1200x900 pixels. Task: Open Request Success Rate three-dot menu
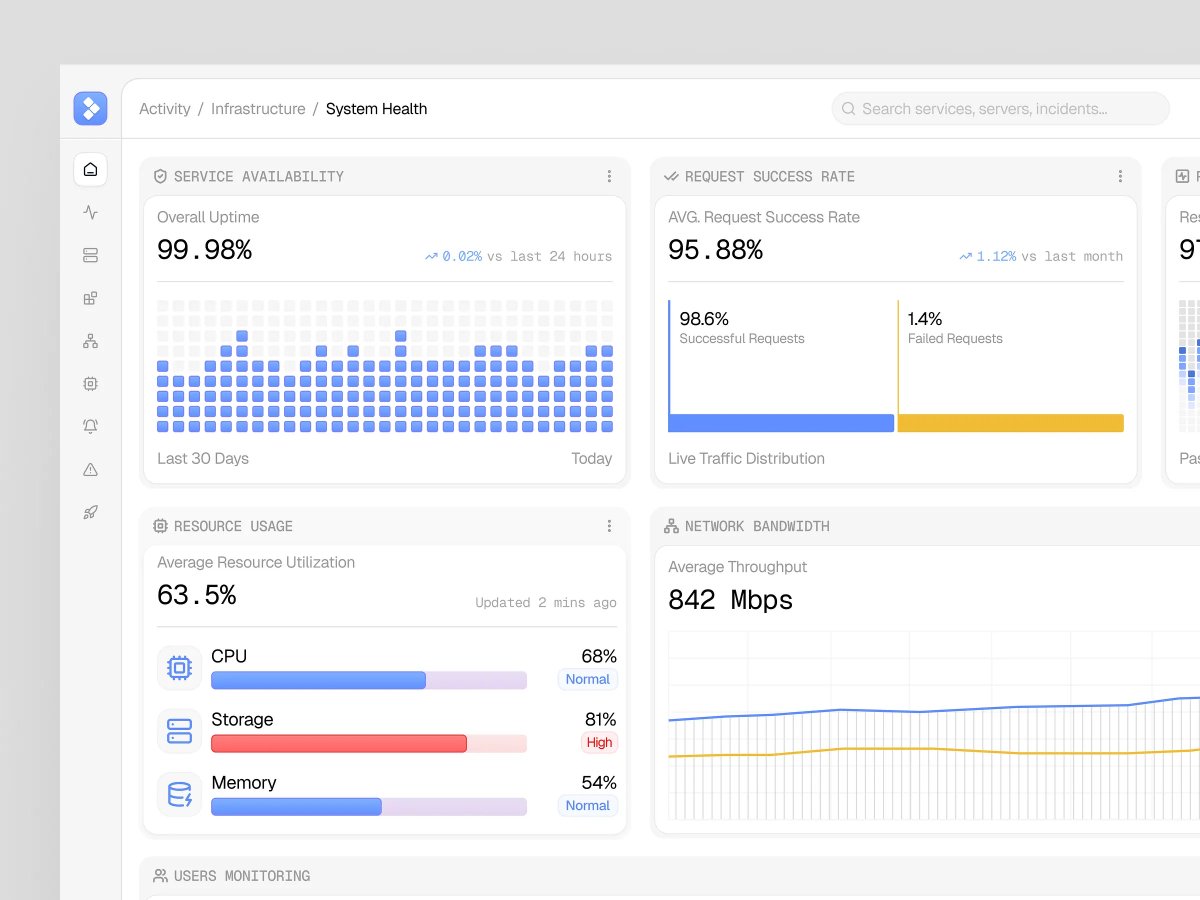[1120, 176]
